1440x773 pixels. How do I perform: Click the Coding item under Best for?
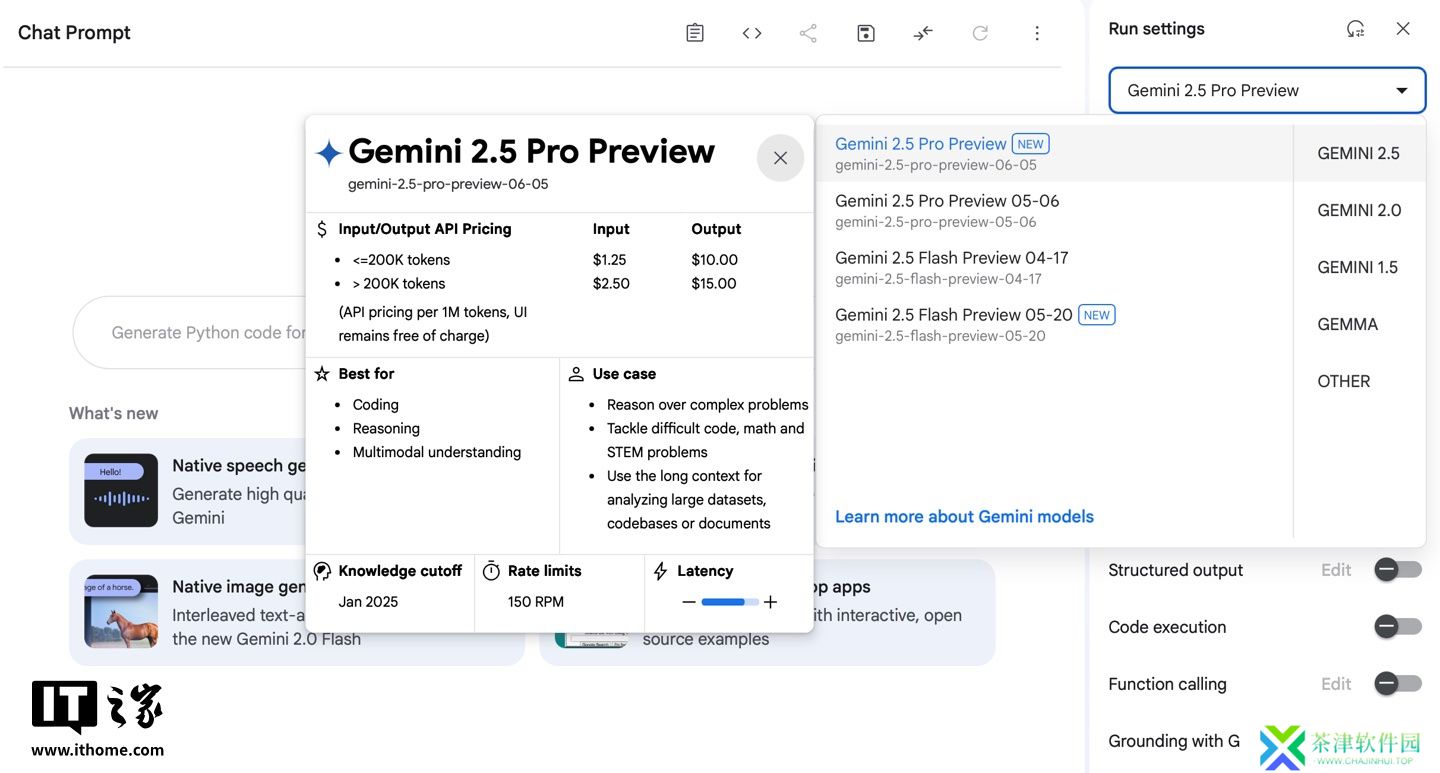point(376,405)
